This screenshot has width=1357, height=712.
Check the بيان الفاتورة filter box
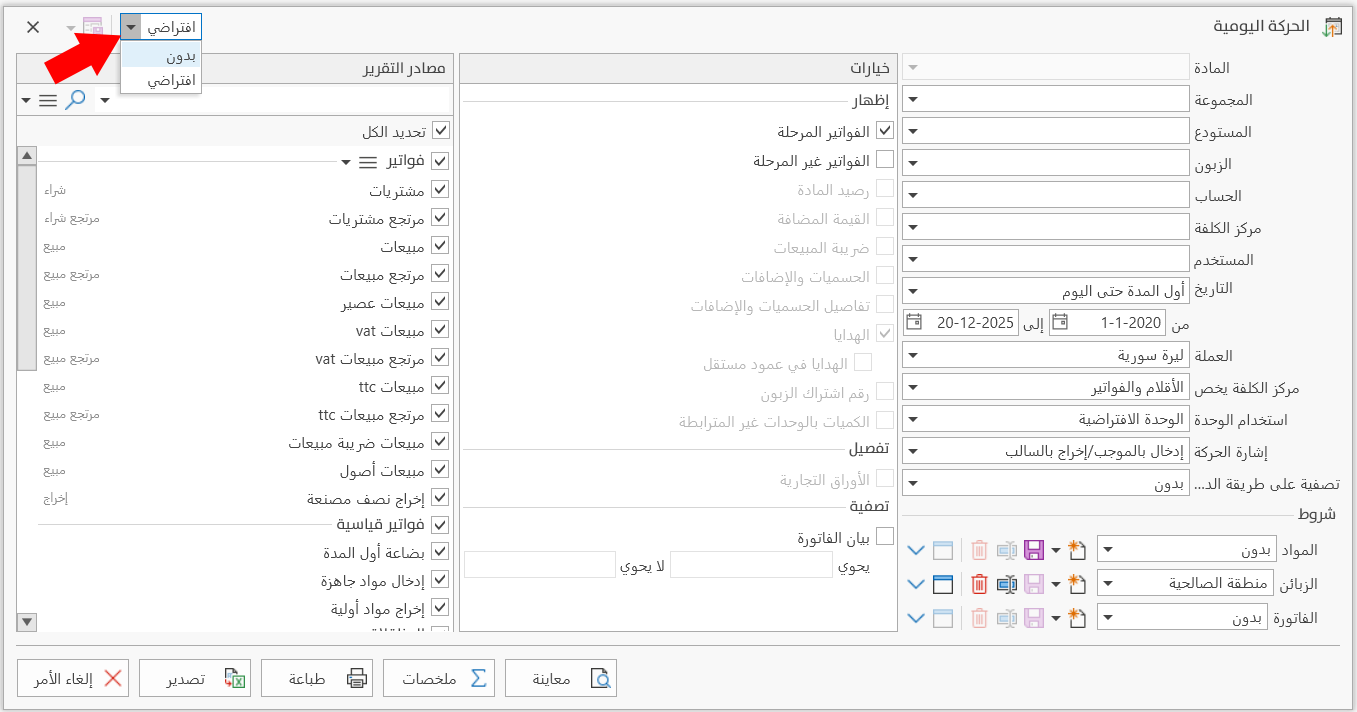click(x=885, y=535)
